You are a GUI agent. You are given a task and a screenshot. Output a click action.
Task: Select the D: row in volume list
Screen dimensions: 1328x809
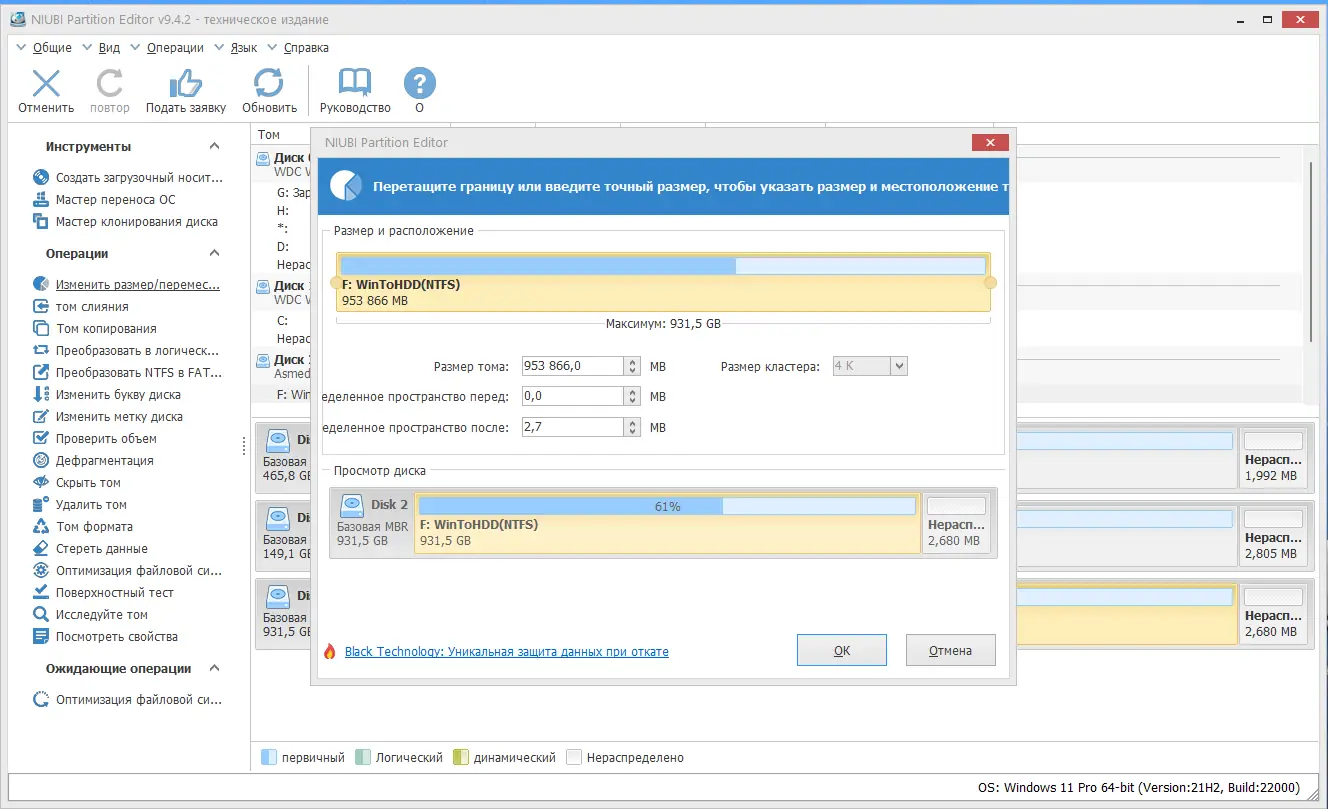pyautogui.click(x=283, y=246)
